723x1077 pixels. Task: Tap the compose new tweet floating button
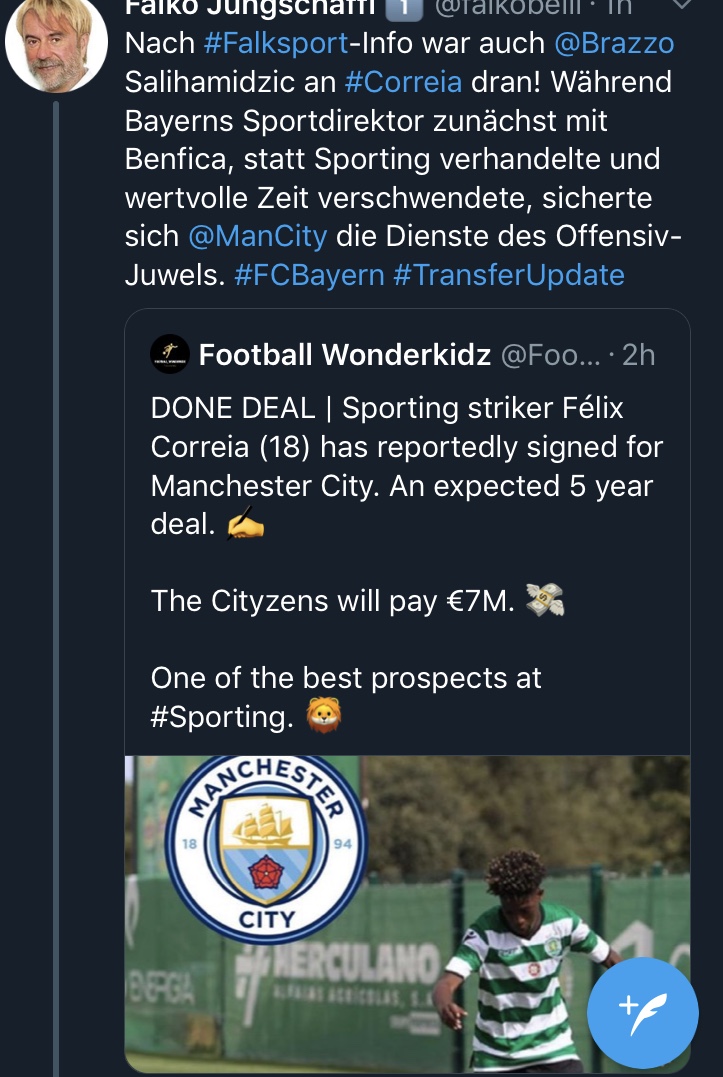[642, 1013]
